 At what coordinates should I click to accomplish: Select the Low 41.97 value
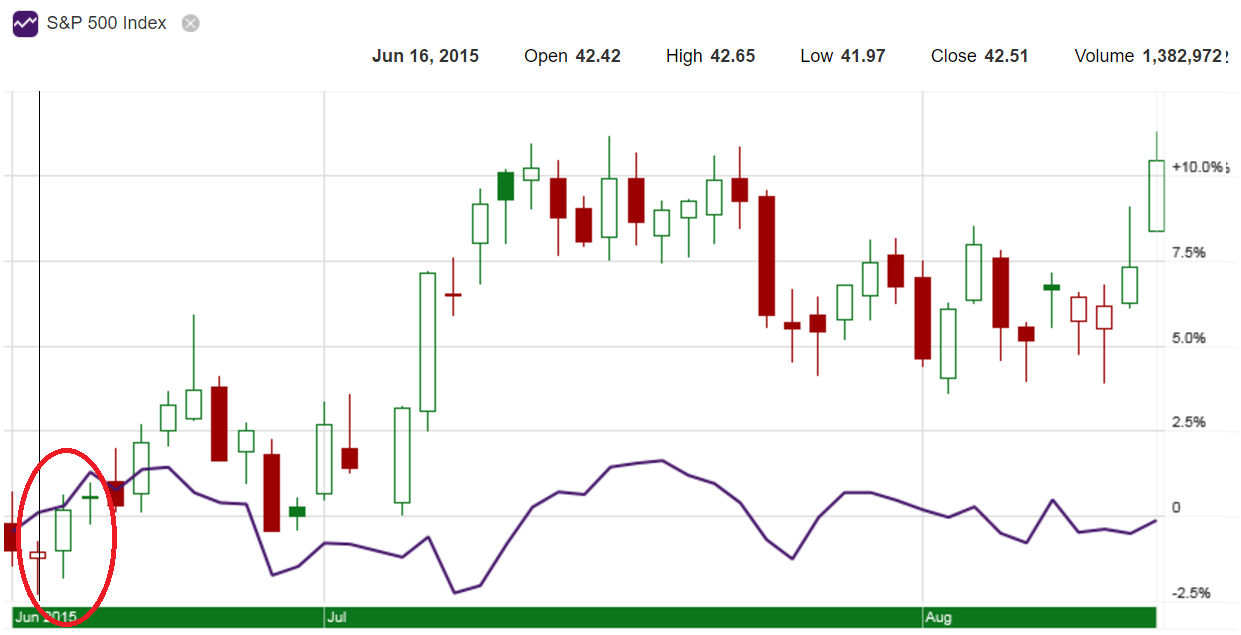tap(843, 56)
